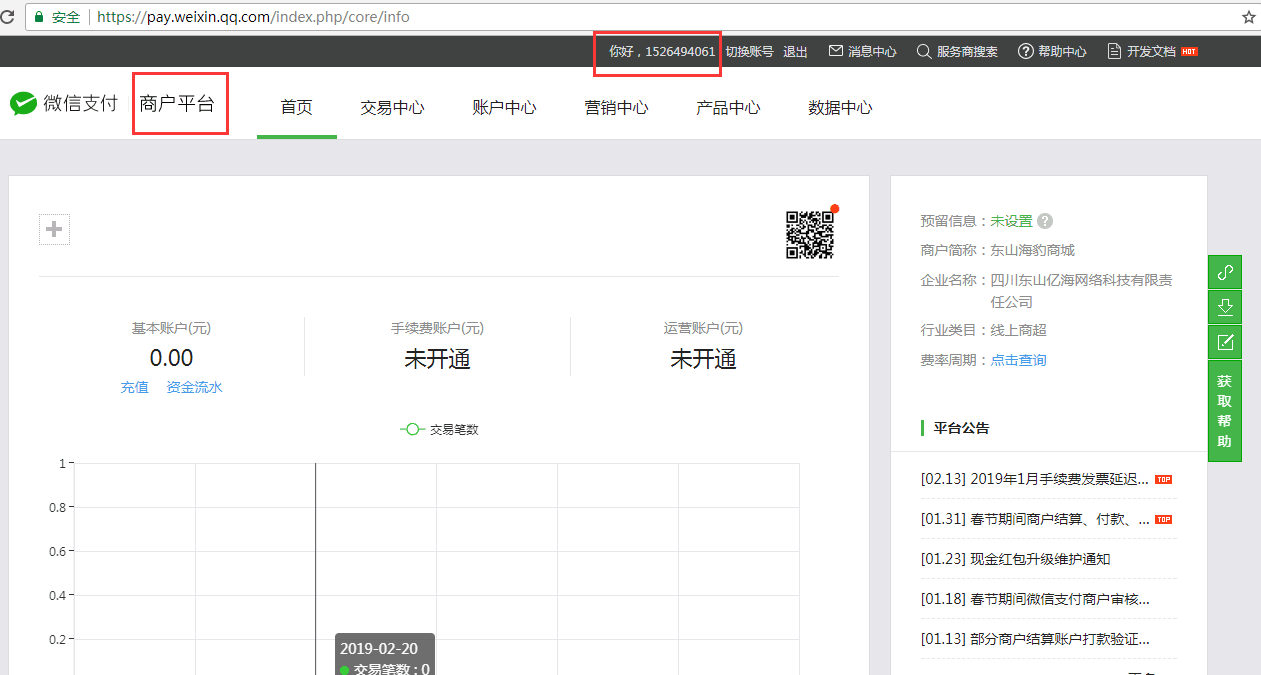Screen dimensions: 1261x675
Task: Click the plus icon to add a shortcut
Action: 54,230
